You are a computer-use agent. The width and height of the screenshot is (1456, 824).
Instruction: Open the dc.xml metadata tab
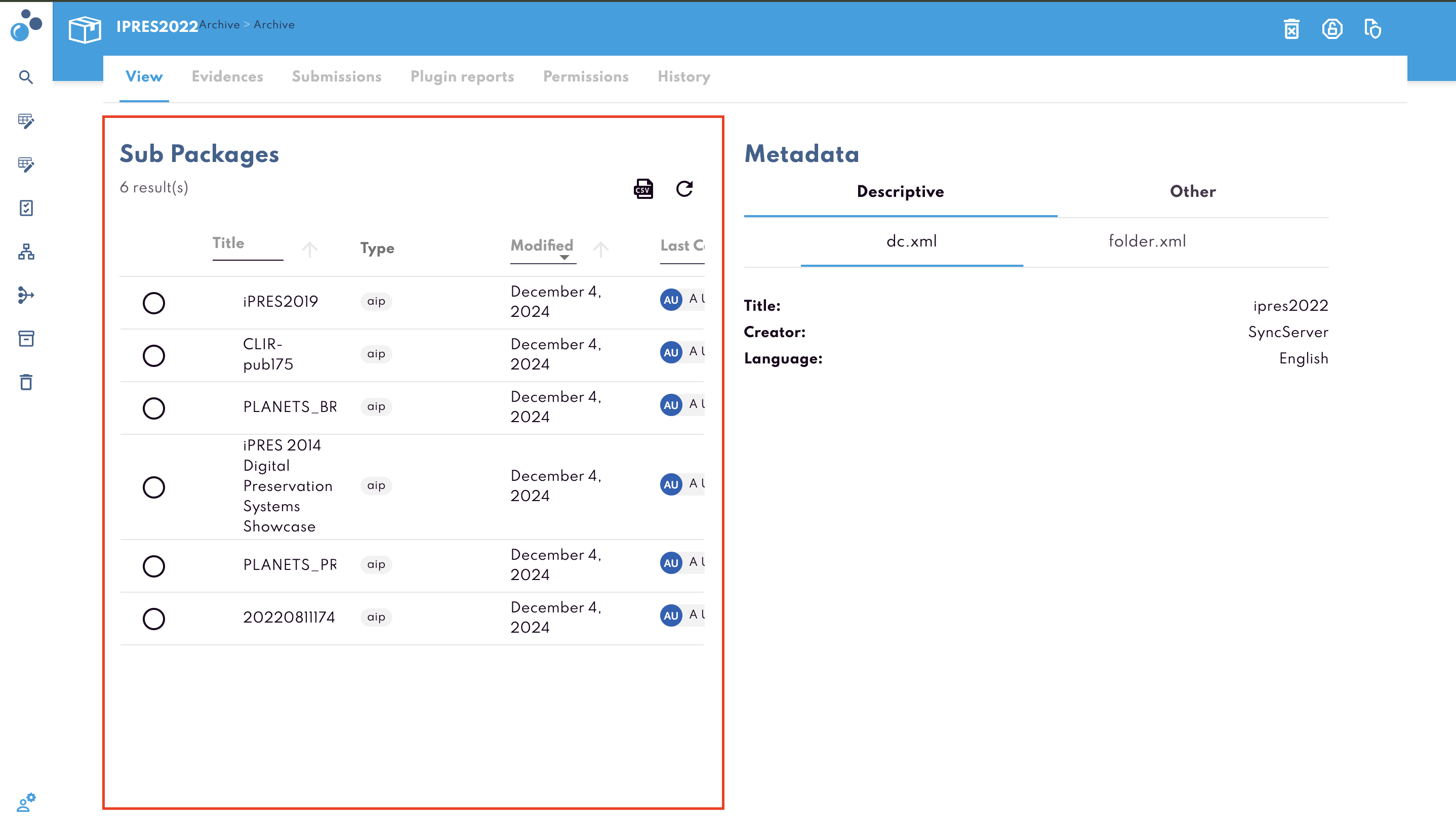(912, 241)
